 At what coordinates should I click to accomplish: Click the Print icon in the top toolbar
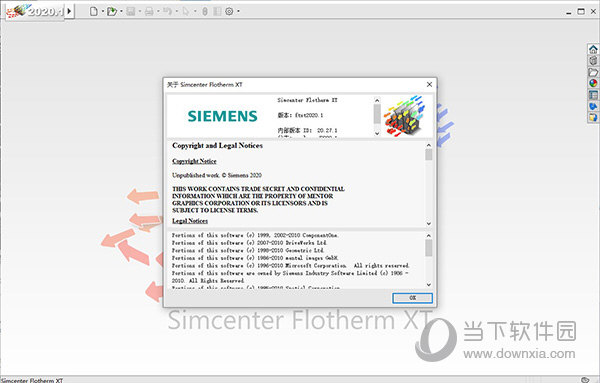point(149,11)
